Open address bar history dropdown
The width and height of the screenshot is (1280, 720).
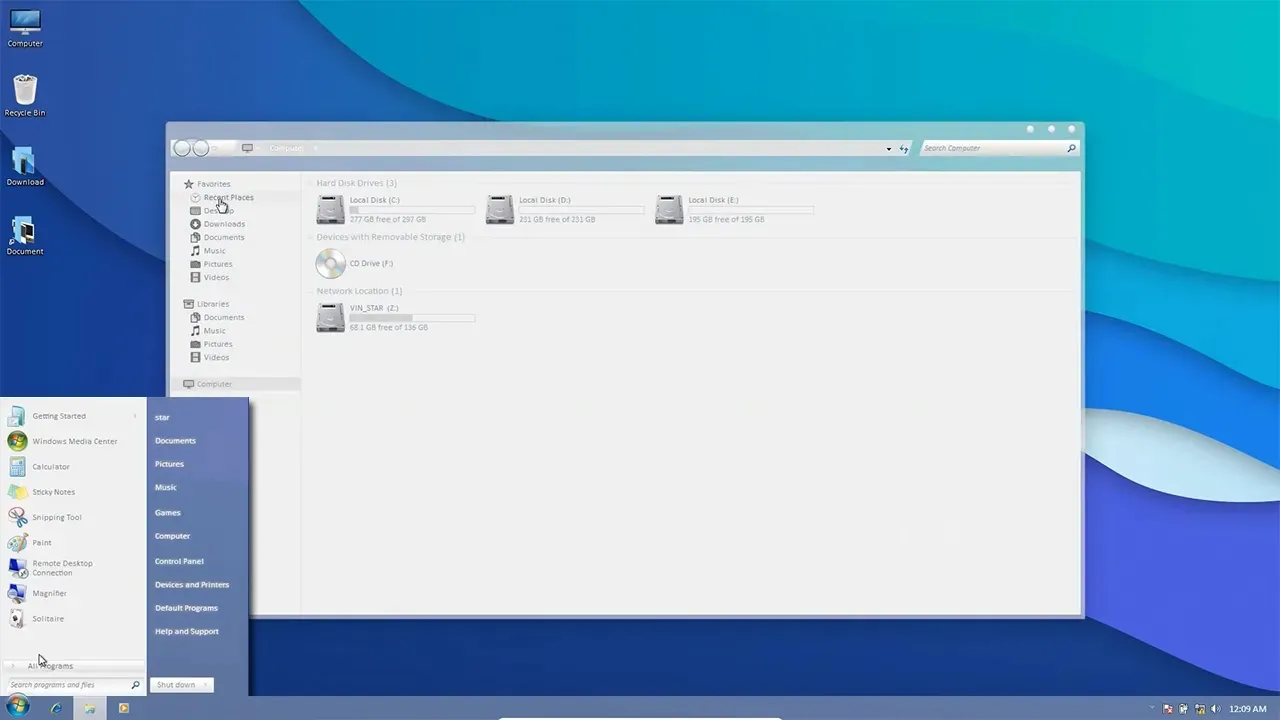(x=889, y=149)
